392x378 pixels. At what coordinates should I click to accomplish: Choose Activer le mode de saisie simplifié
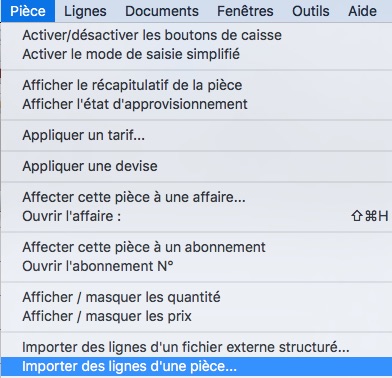[197, 54]
